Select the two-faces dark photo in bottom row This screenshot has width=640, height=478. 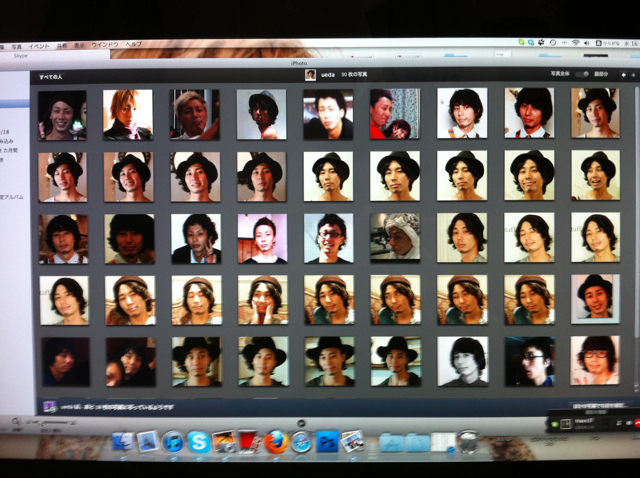[131, 362]
